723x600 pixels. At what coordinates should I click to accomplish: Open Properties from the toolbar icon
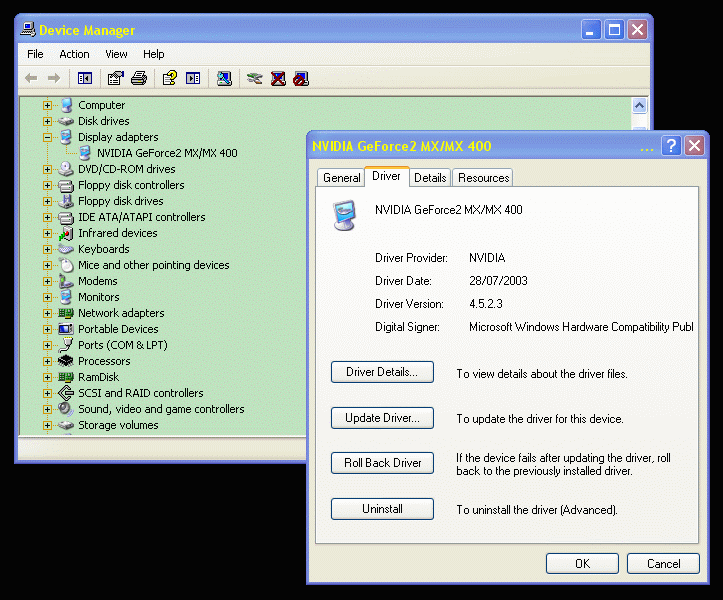(x=116, y=78)
